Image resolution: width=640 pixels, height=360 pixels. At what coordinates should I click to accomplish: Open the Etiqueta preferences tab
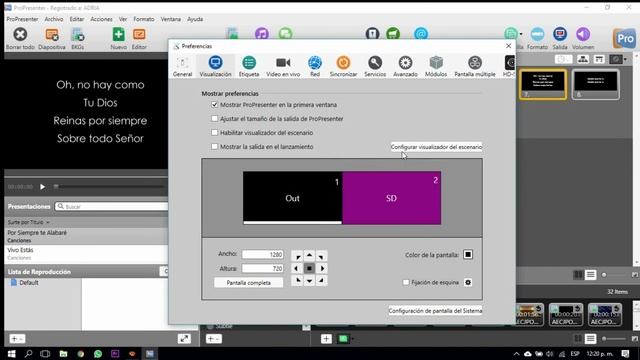click(x=249, y=66)
